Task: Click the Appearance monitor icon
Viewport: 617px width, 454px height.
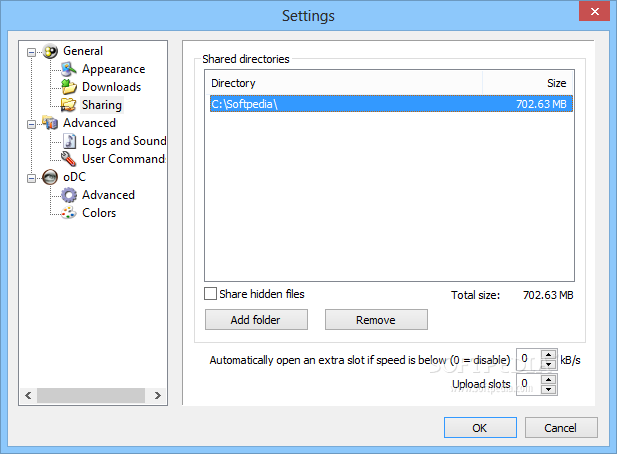Action: (x=68, y=69)
